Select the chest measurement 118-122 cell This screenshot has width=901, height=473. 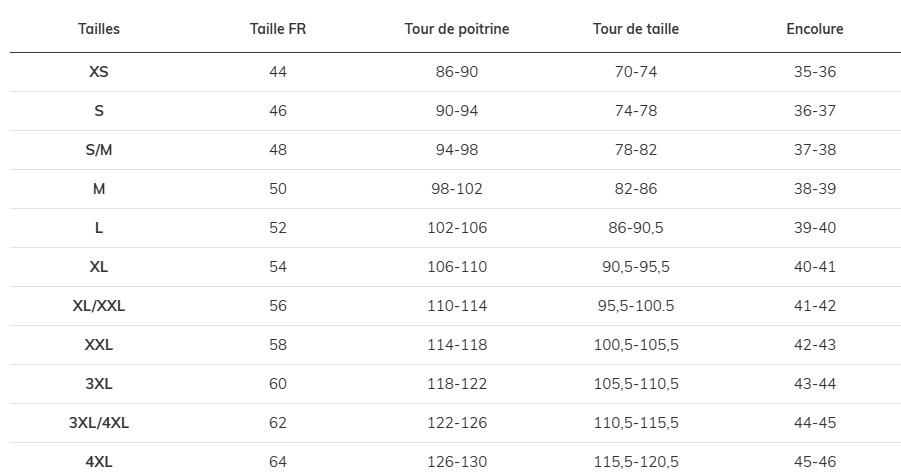coord(457,384)
